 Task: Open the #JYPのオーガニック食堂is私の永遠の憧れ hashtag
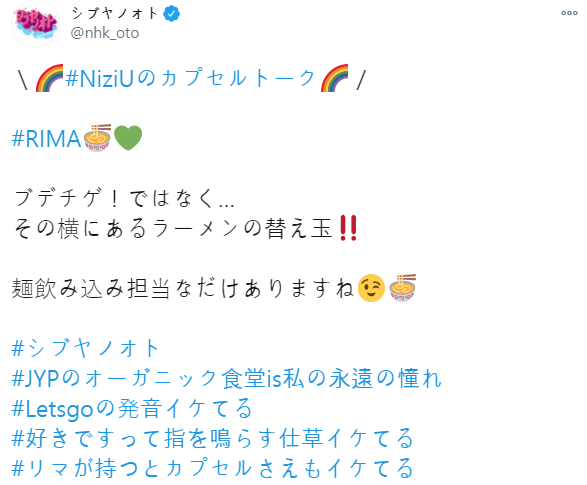[x=227, y=378]
